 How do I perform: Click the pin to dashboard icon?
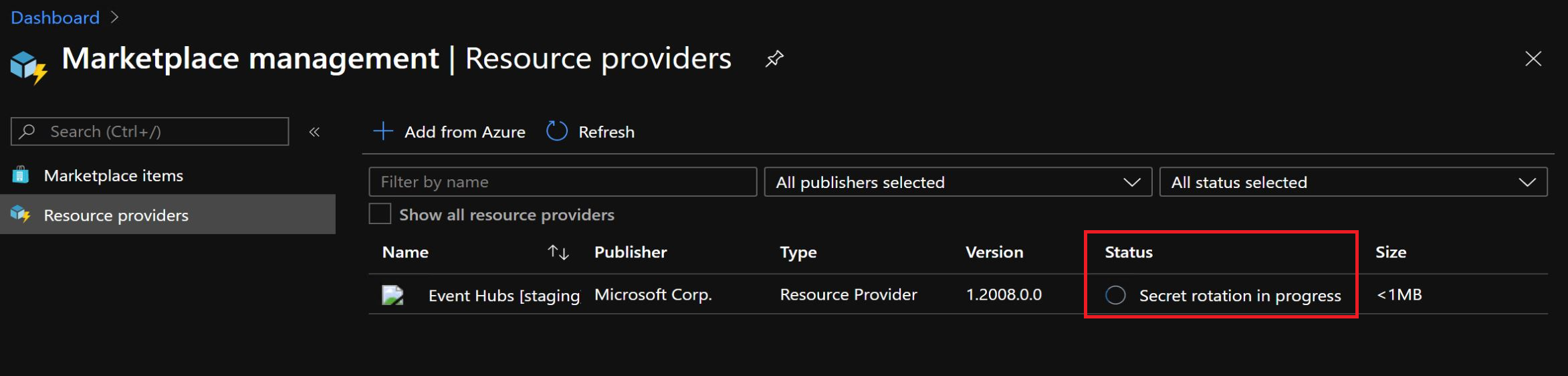[x=774, y=59]
